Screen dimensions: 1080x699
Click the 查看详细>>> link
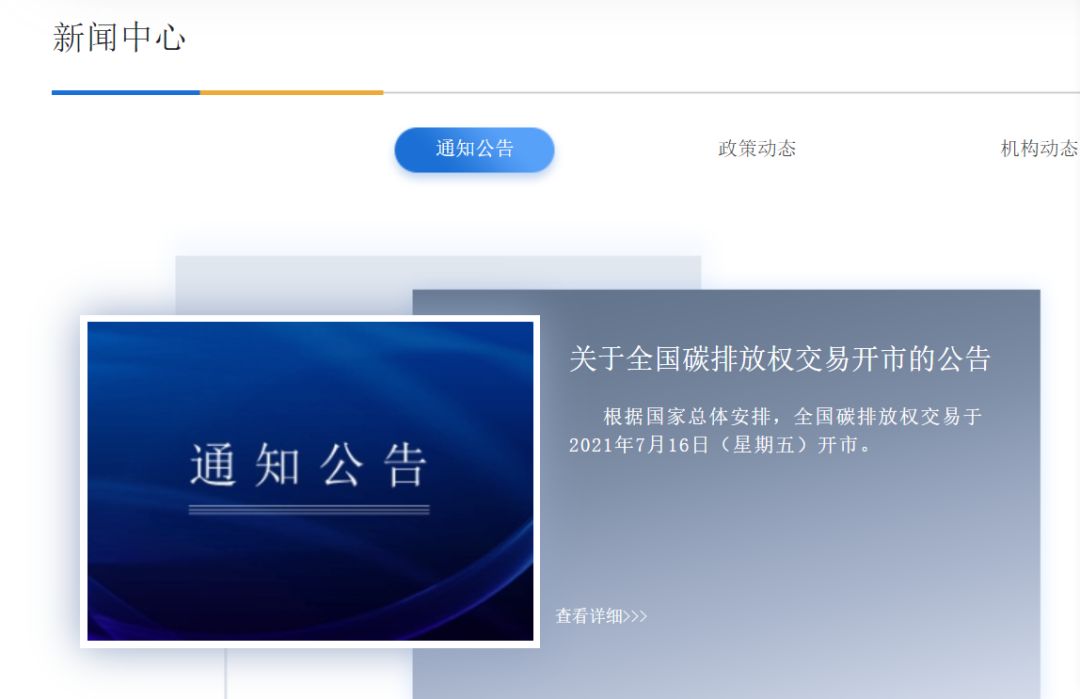tap(601, 617)
